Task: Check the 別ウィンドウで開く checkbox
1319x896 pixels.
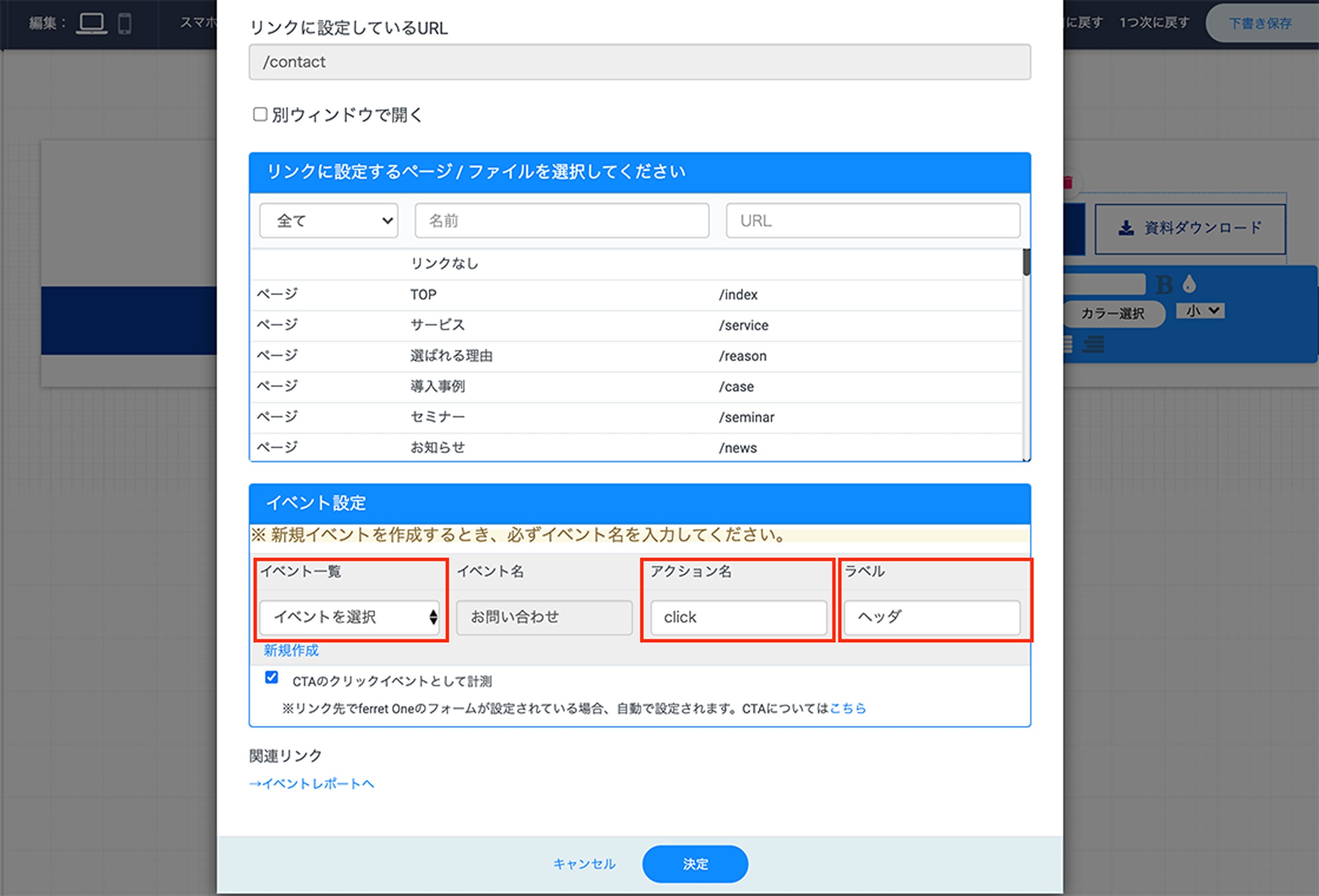Action: (x=260, y=114)
